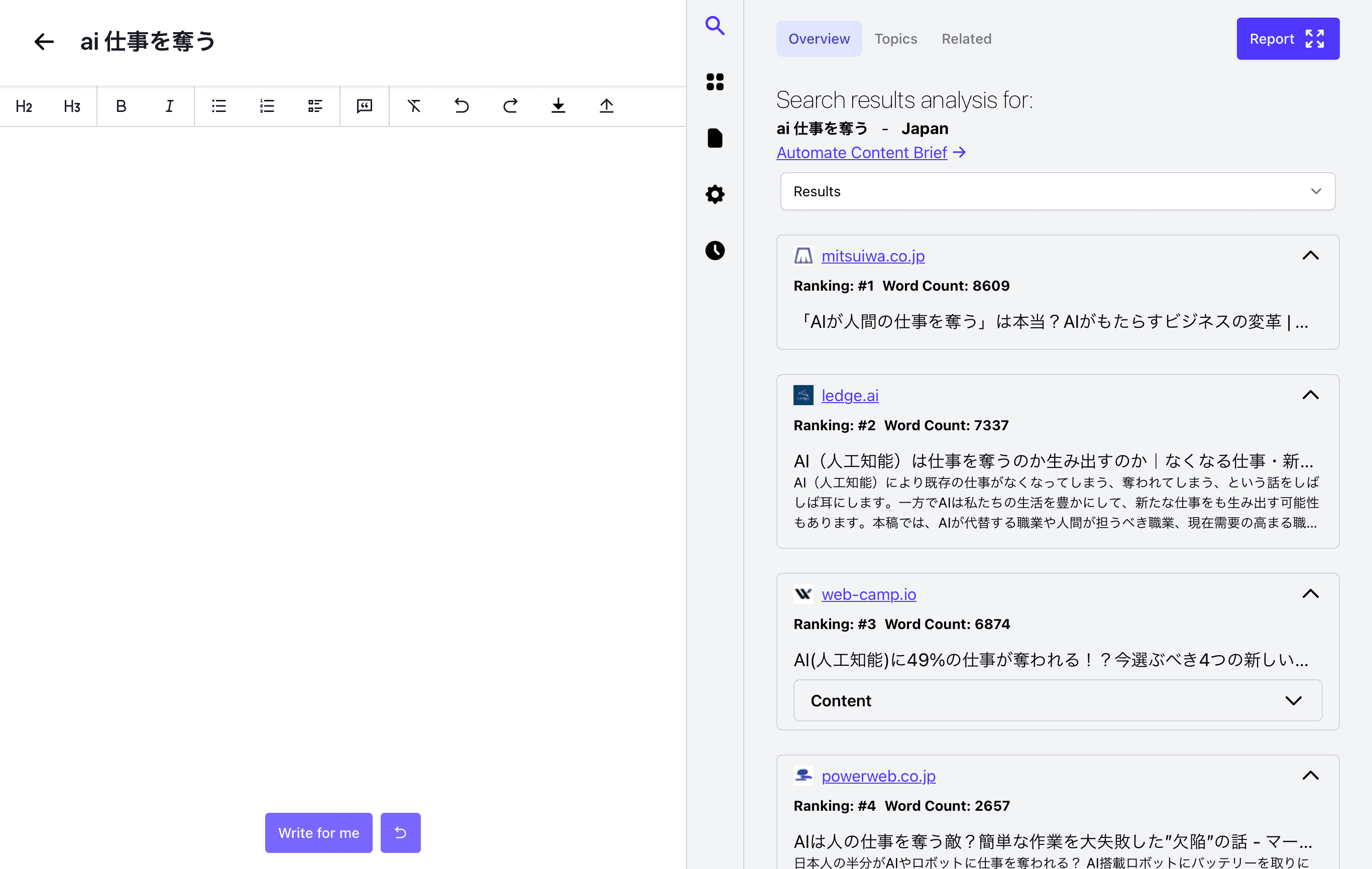Expand the Content section for web-camp.io
This screenshot has width=1372, height=869.
click(x=1057, y=700)
